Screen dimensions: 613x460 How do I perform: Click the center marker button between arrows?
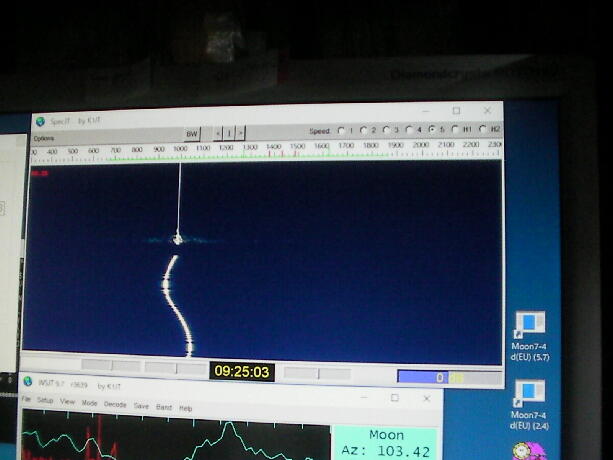(x=229, y=132)
